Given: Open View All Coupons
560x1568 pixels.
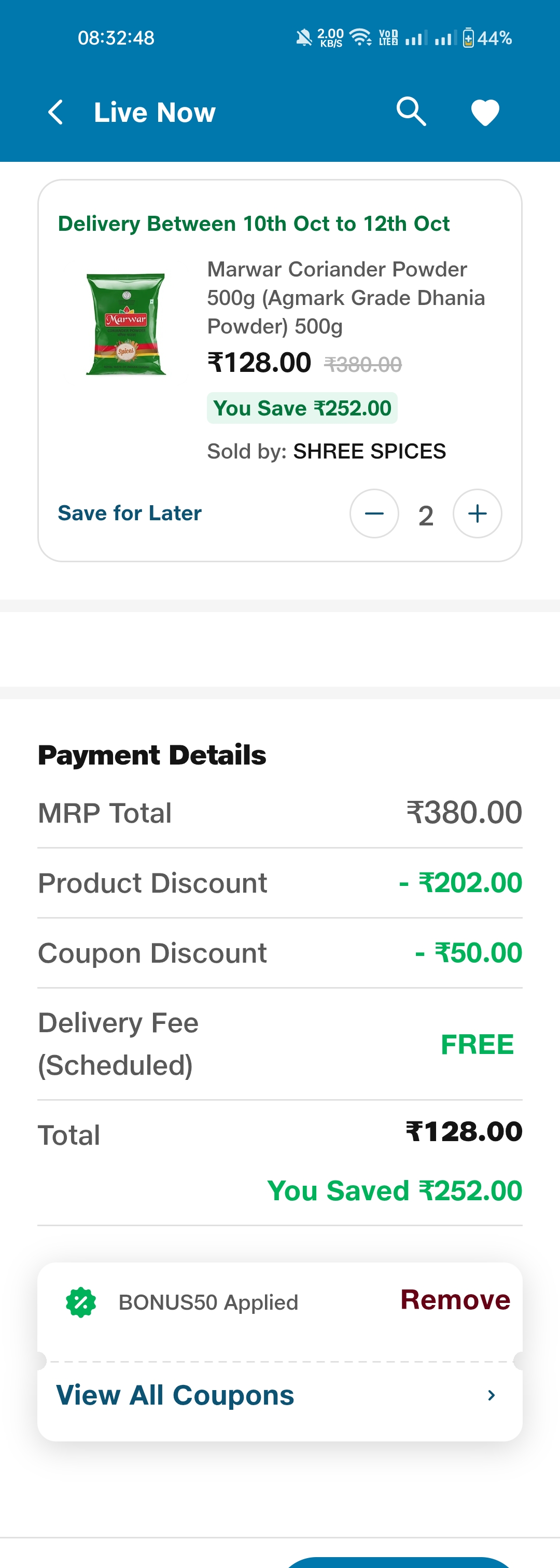Looking at the screenshot, I should pyautogui.click(x=175, y=1395).
